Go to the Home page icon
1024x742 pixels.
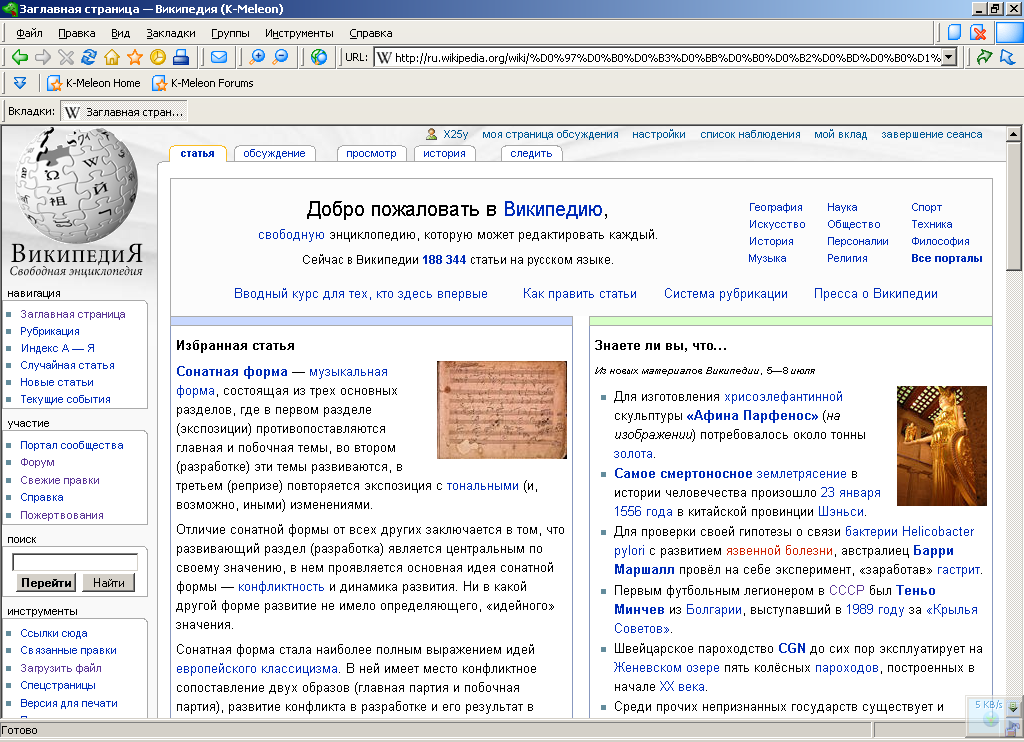click(x=112, y=57)
